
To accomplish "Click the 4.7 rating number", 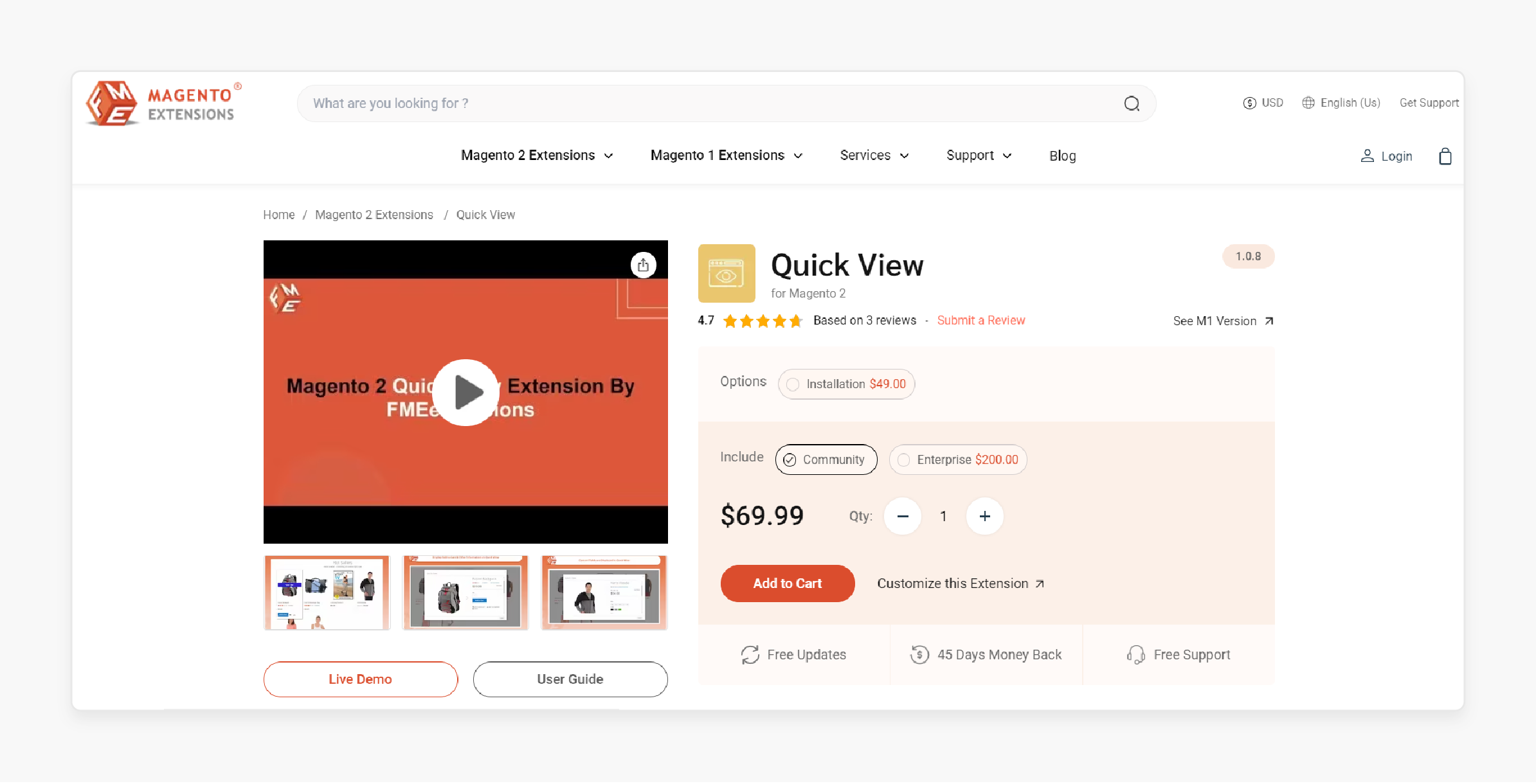I will point(706,321).
